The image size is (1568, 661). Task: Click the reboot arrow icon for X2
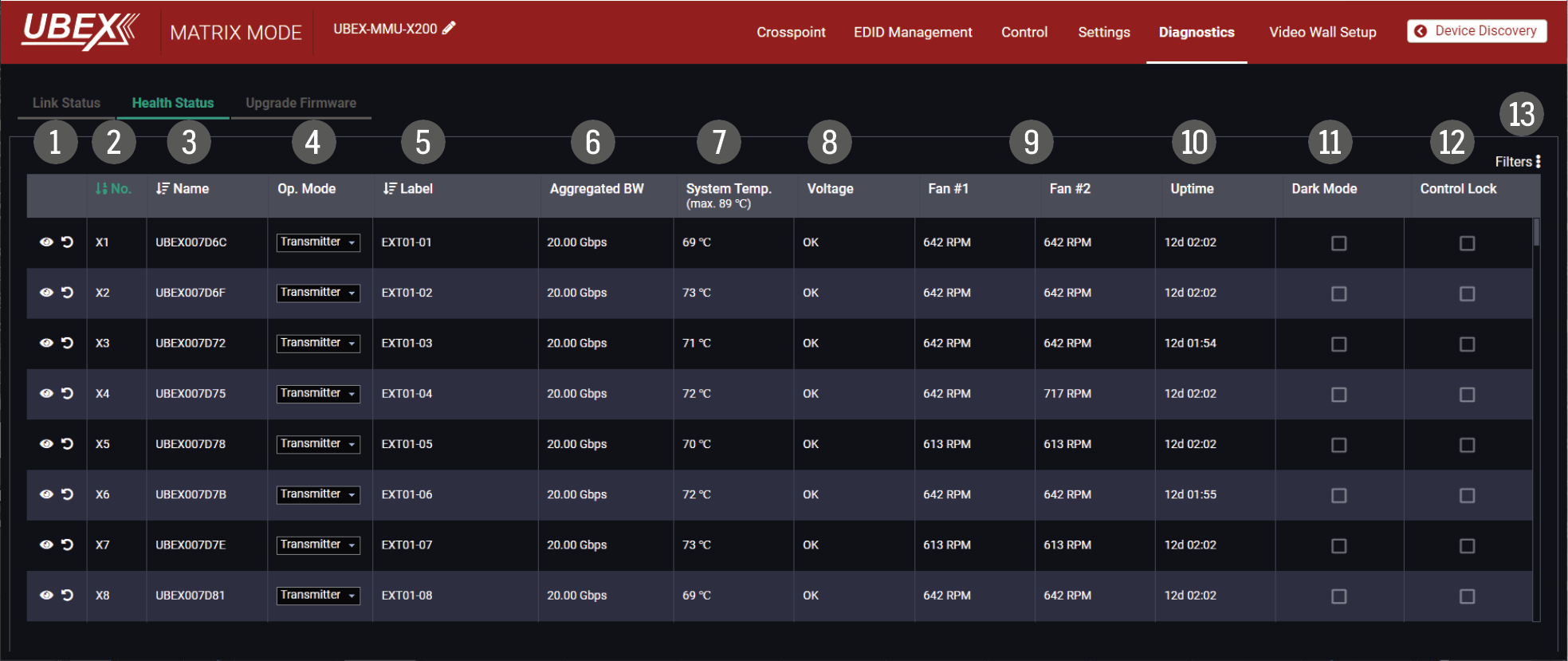pyautogui.click(x=68, y=293)
